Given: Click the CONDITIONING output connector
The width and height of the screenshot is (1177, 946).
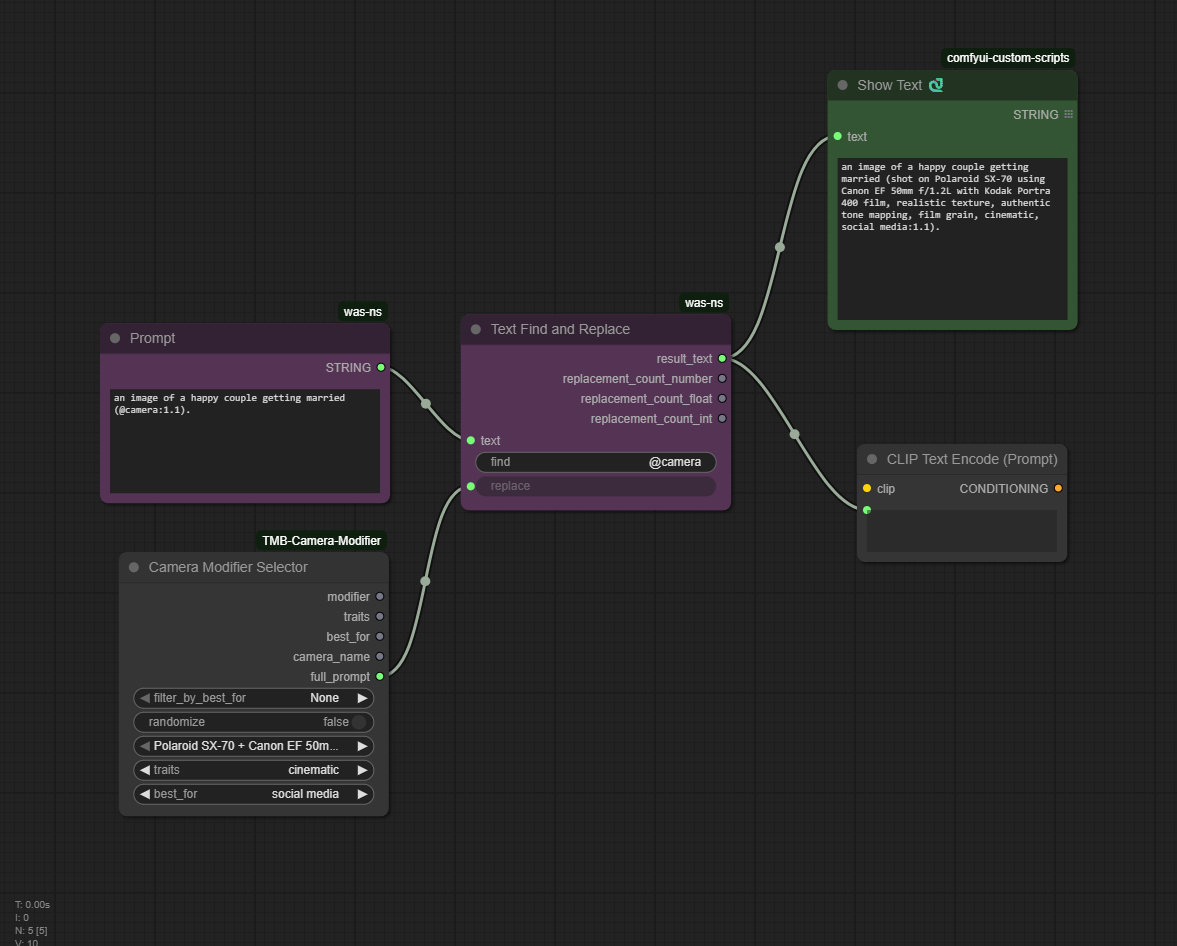Looking at the screenshot, I should (1058, 489).
